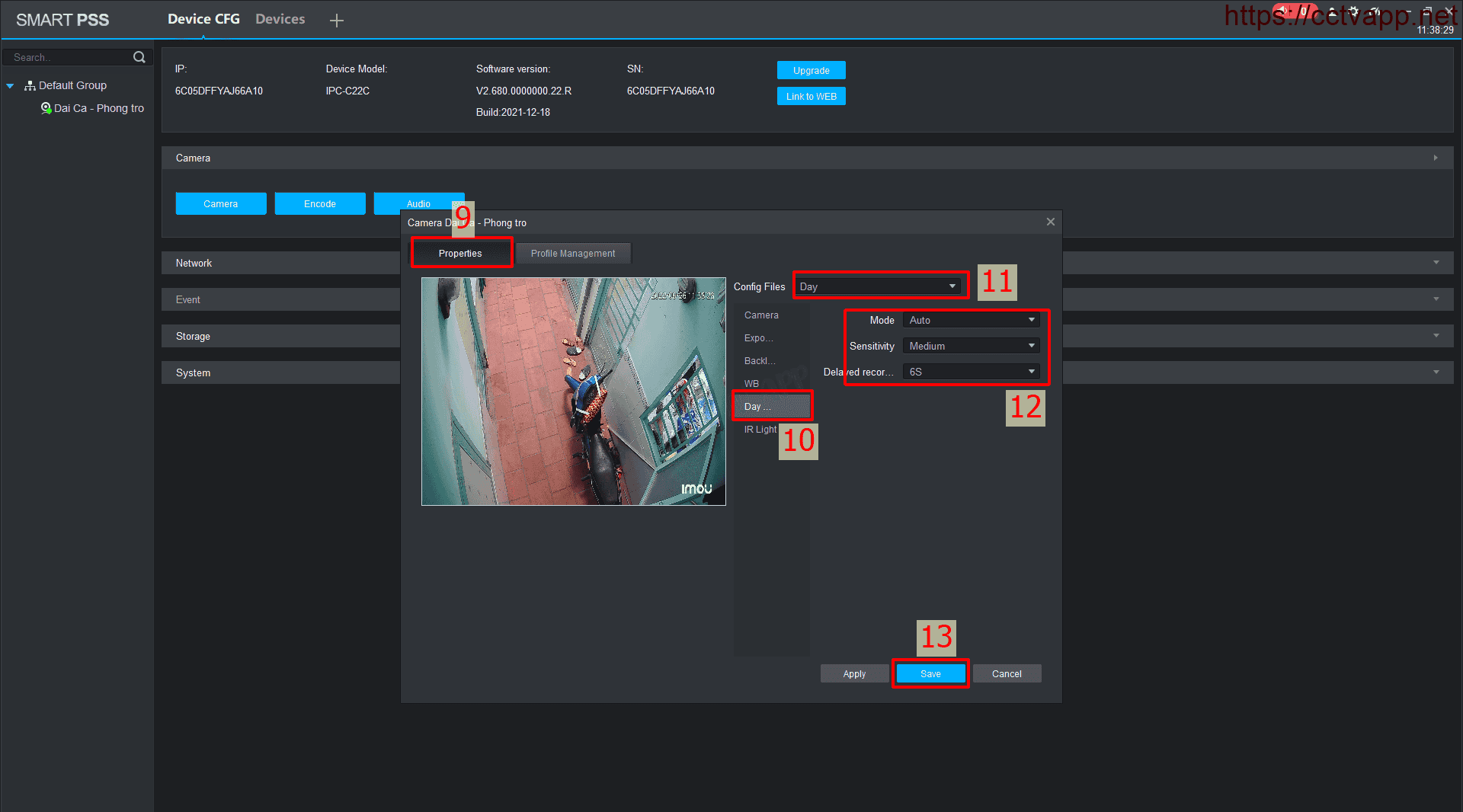Open the user account icon
The image size is (1463, 812).
[1332, 11]
